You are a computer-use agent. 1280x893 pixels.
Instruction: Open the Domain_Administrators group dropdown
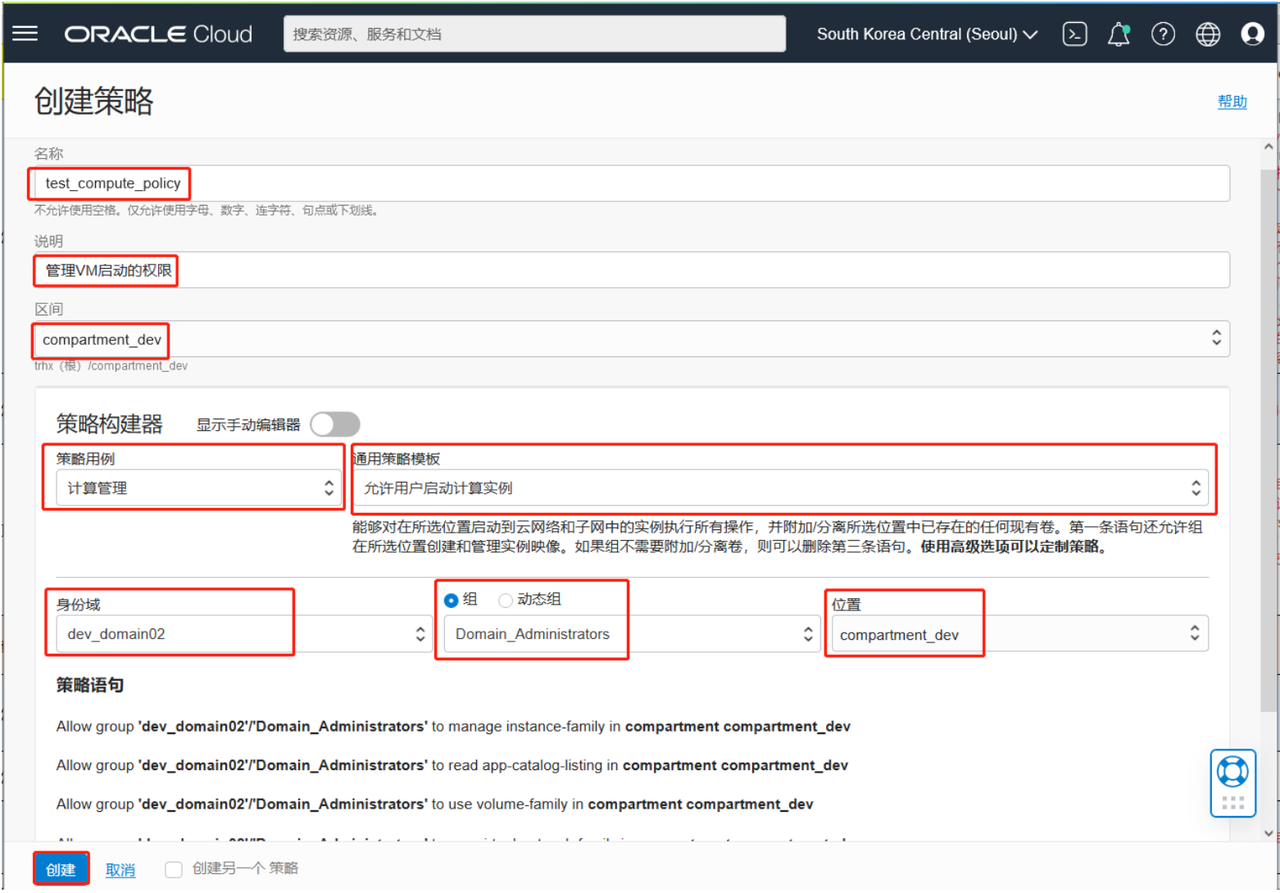click(x=632, y=634)
